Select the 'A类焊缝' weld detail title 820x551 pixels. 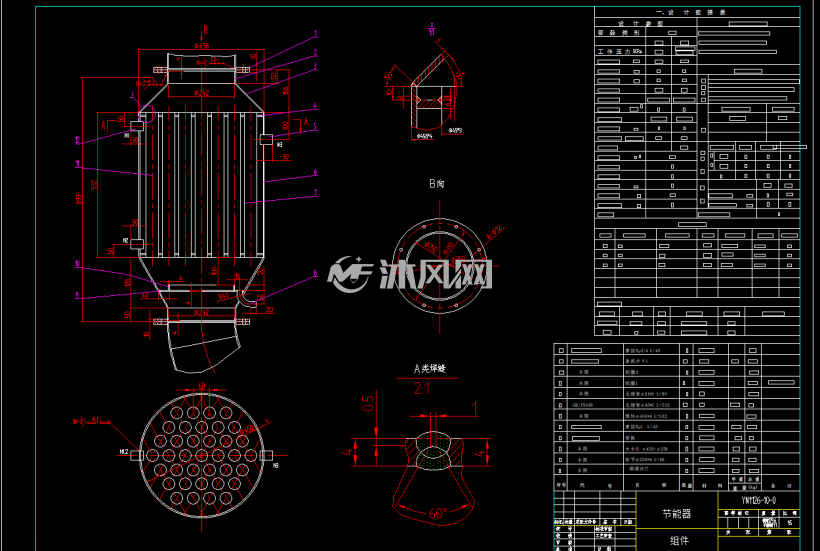click(430, 369)
